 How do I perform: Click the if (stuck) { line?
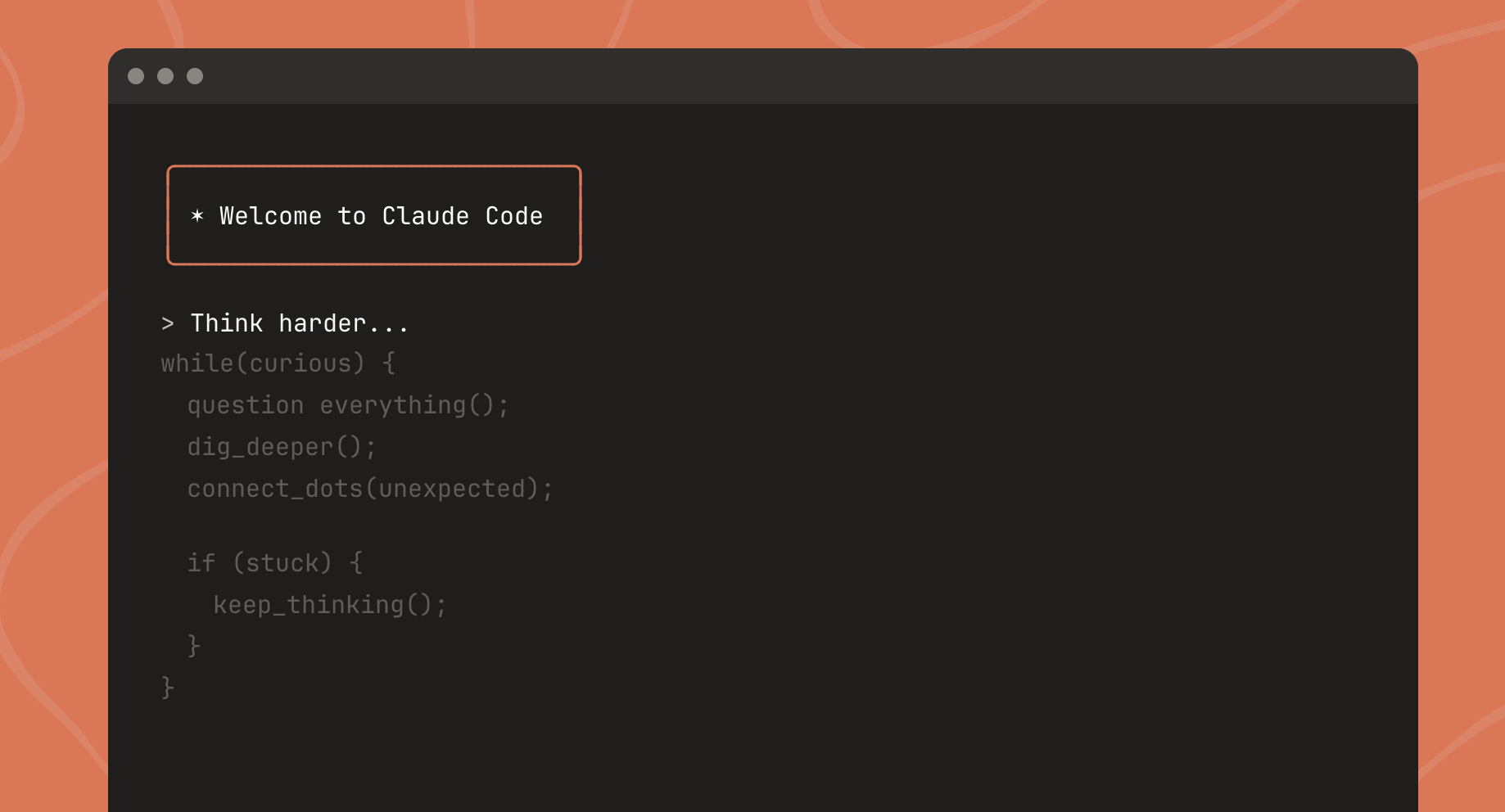(275, 563)
